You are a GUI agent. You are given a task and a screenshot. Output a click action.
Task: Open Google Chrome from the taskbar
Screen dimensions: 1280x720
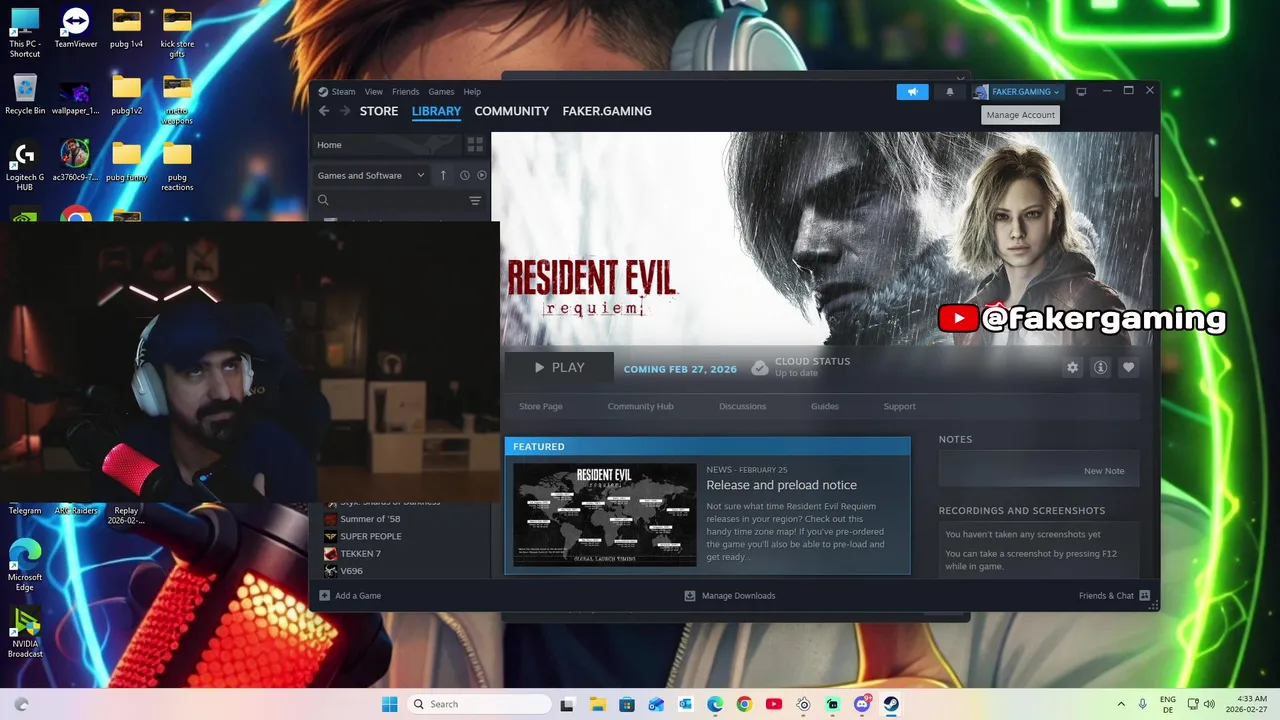point(744,704)
